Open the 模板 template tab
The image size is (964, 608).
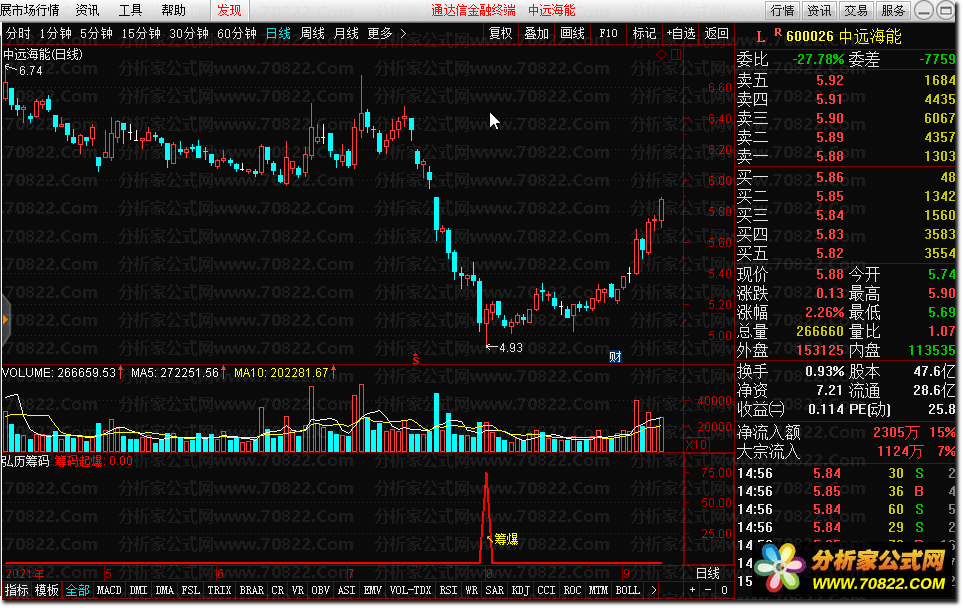click(x=47, y=590)
